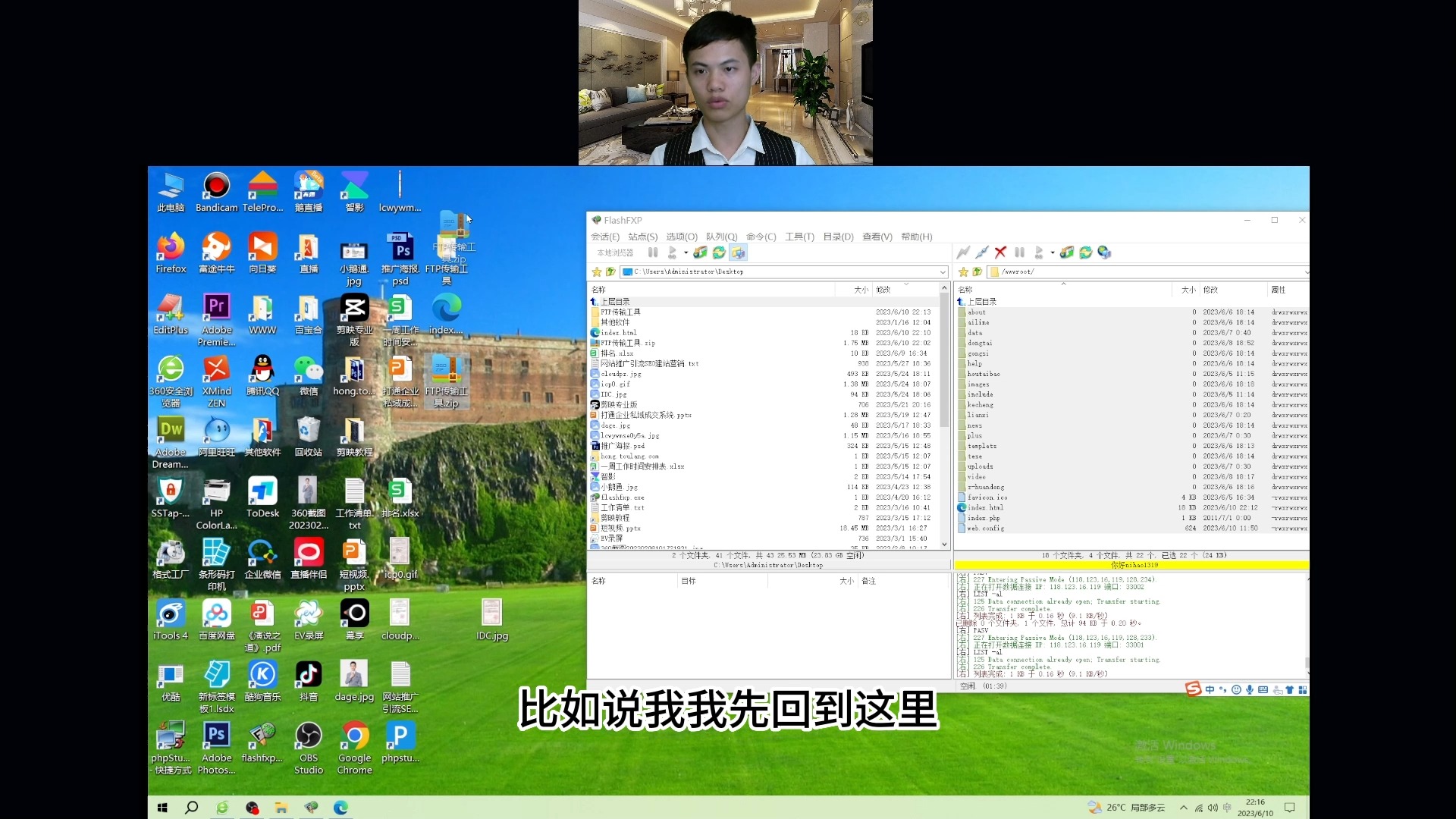The height and width of the screenshot is (819, 1456).
Task: Click the switch-to-local-browser icon in toolbar
Action: 738,253
